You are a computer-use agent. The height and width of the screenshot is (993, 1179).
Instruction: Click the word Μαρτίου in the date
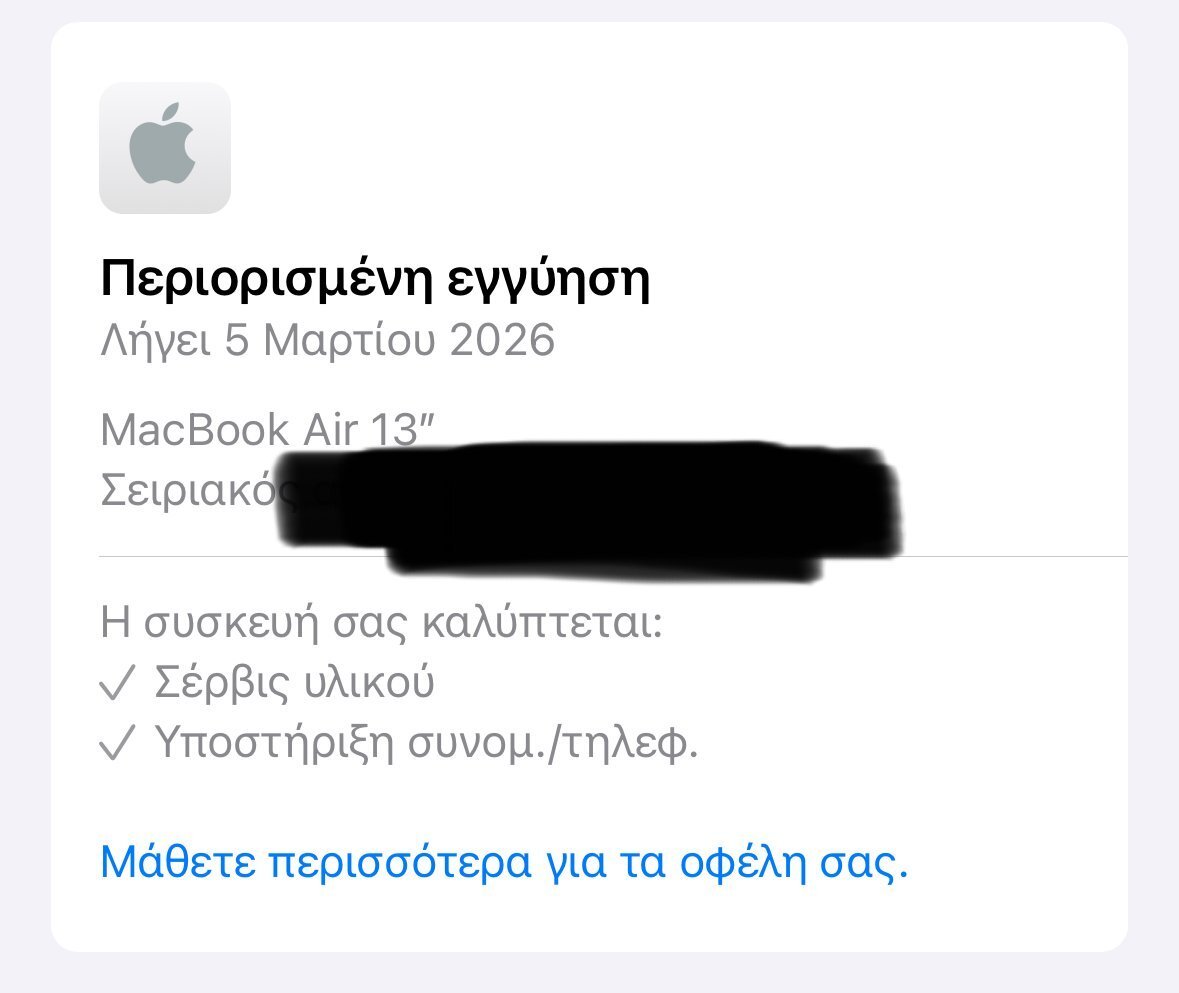tap(349, 341)
